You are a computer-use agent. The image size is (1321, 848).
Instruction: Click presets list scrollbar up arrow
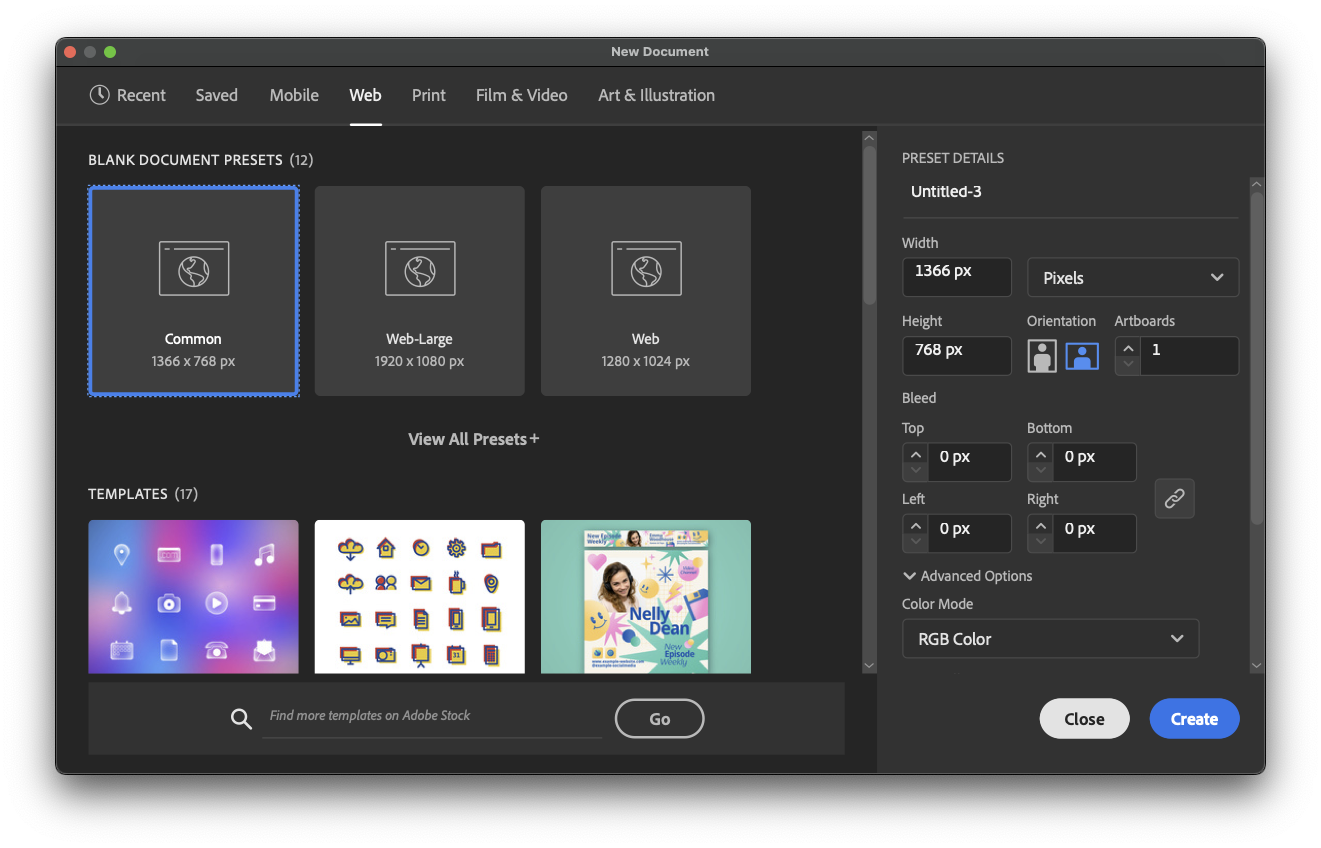868,138
